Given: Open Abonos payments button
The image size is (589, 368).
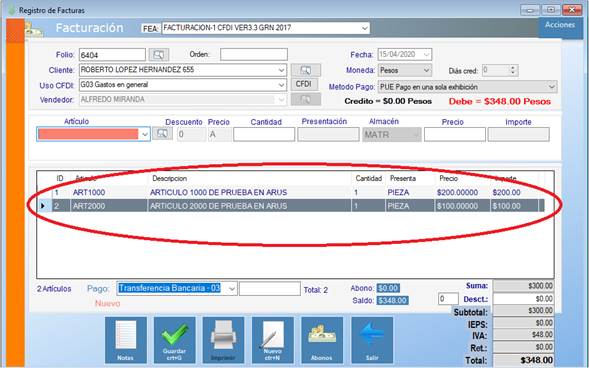Looking at the screenshot, I should [x=322, y=340].
